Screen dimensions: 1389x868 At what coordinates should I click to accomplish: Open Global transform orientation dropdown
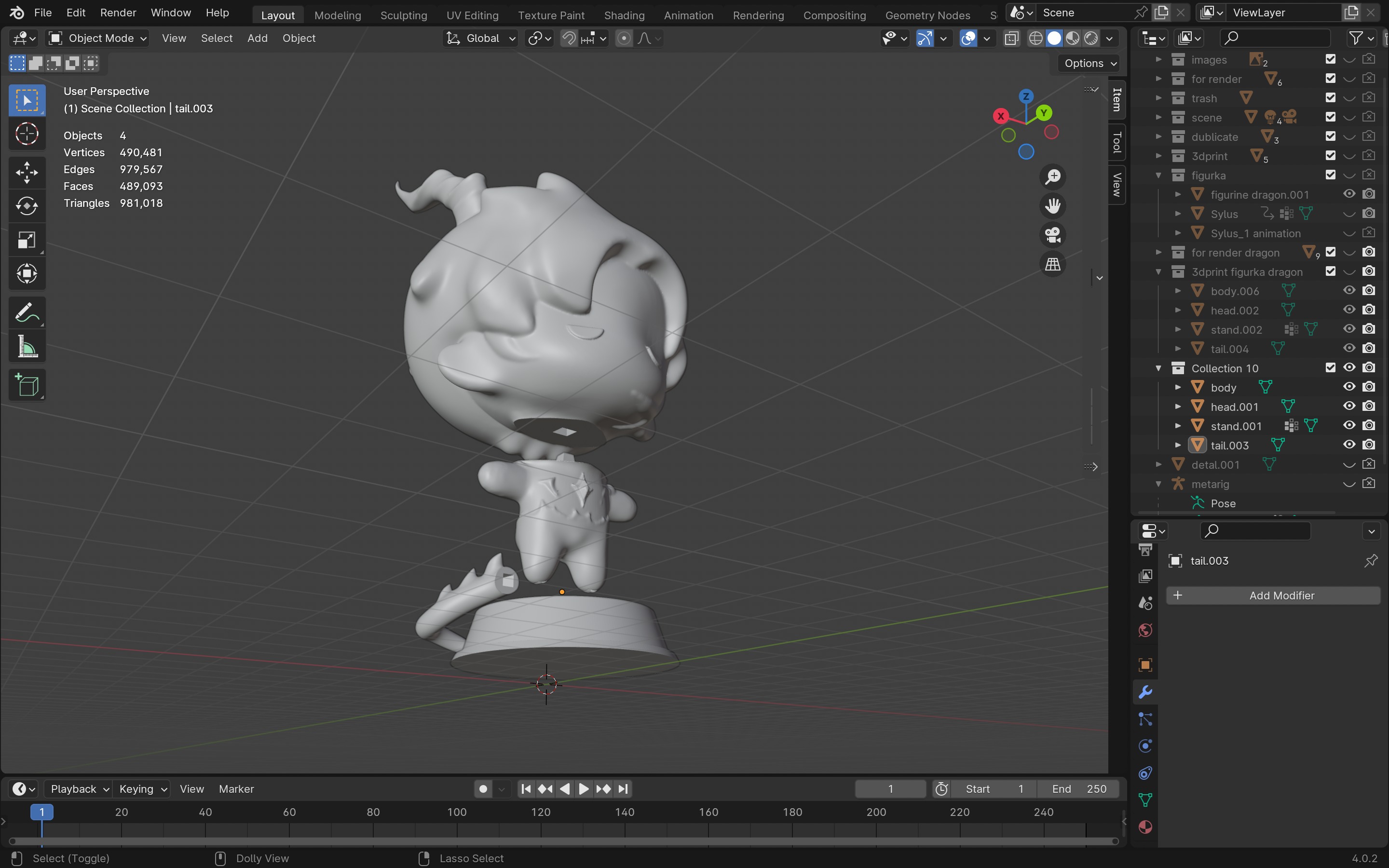pyautogui.click(x=481, y=39)
